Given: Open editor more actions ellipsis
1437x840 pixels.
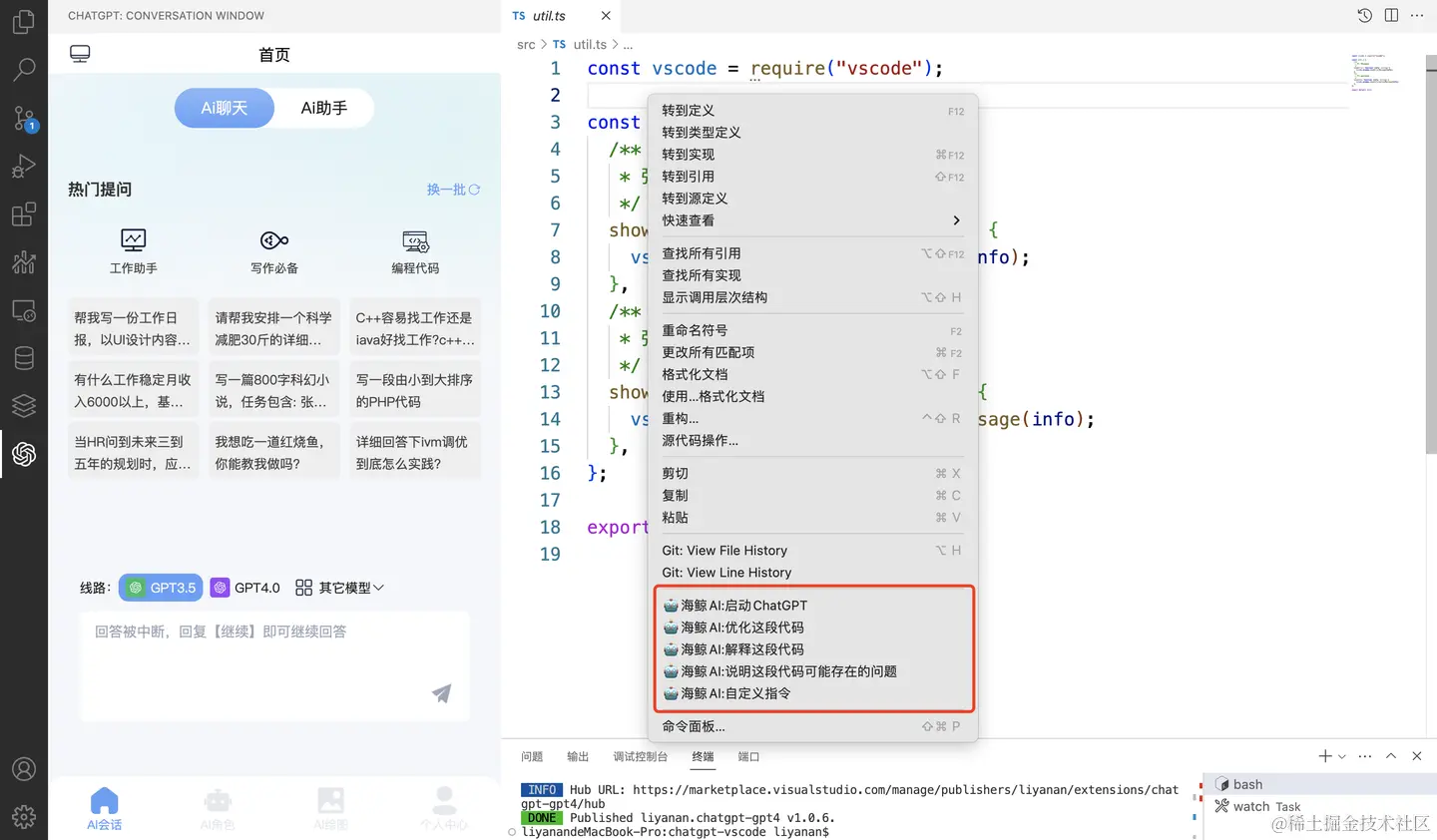Looking at the screenshot, I should [x=1417, y=15].
